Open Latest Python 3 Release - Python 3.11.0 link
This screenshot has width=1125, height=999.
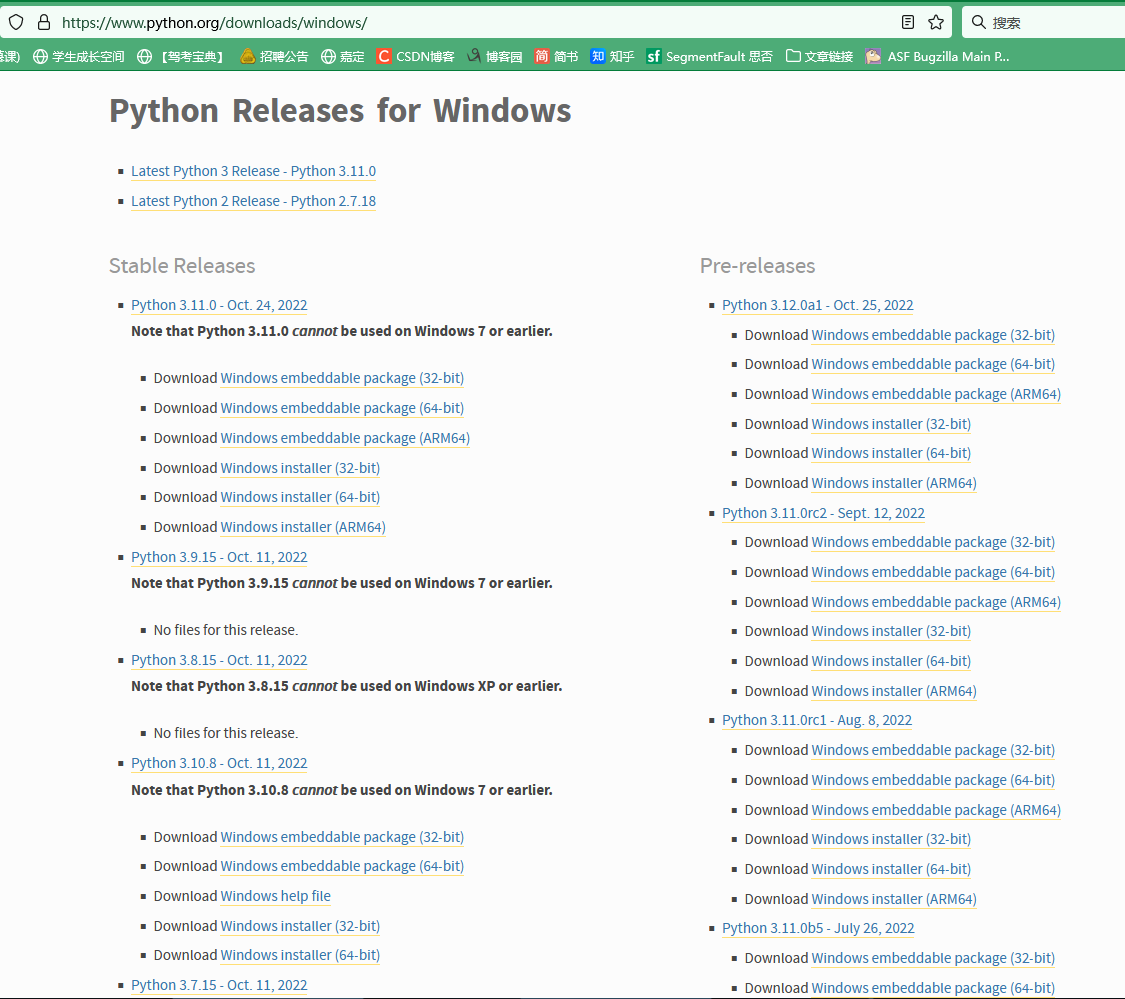[x=253, y=171]
